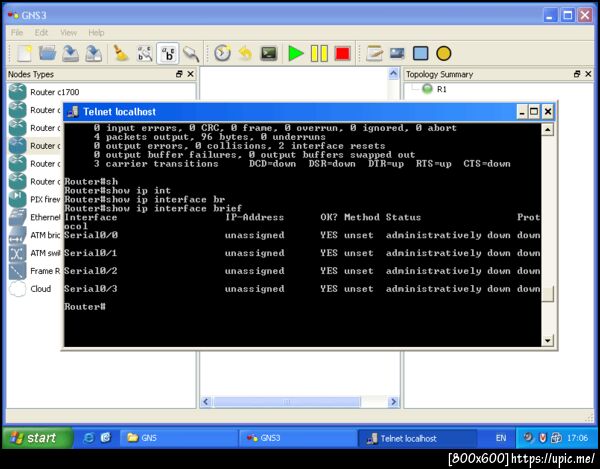The width and height of the screenshot is (600, 469).
Task: Click the canvas horizontal scrollbar thumb
Action: [x=286, y=402]
